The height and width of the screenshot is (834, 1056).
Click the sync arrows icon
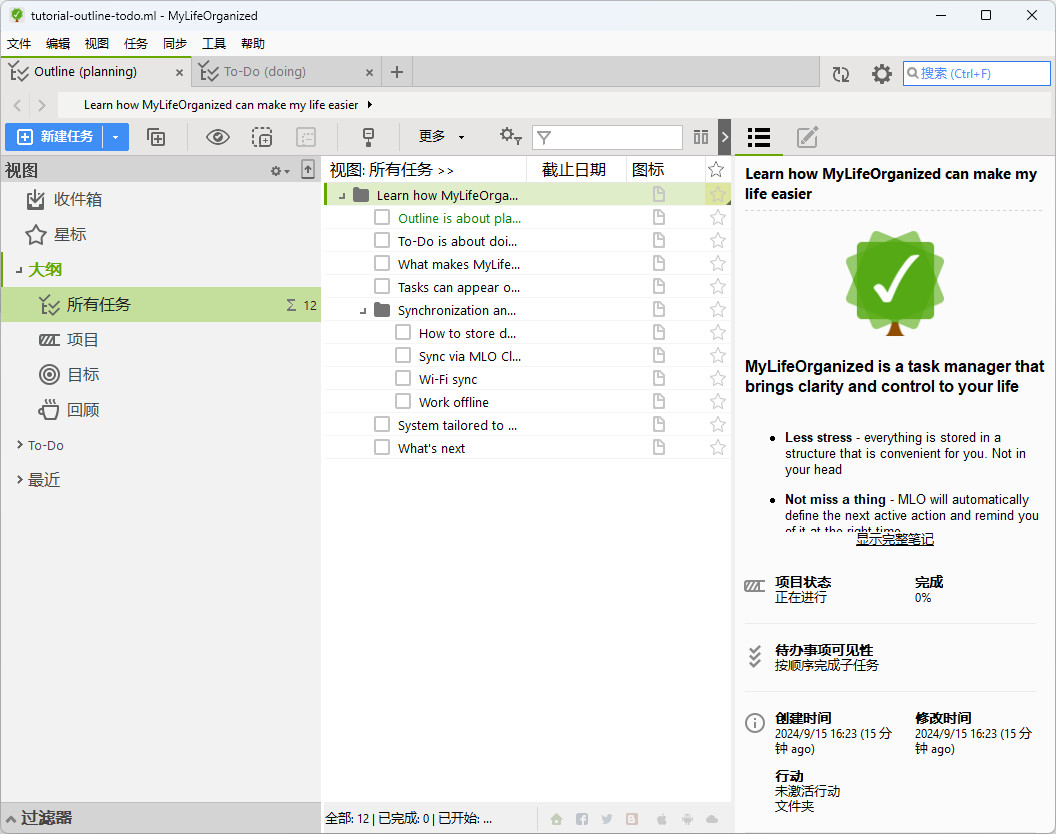(840, 74)
